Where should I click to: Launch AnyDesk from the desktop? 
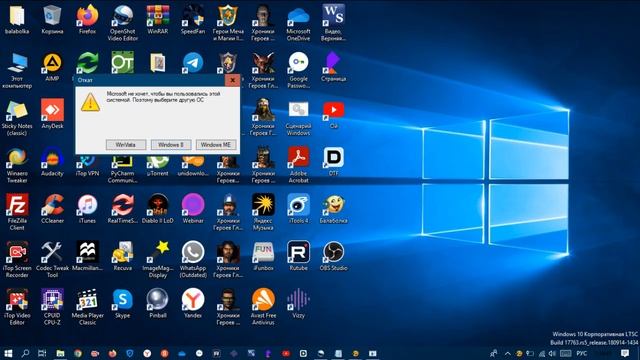click(52, 114)
